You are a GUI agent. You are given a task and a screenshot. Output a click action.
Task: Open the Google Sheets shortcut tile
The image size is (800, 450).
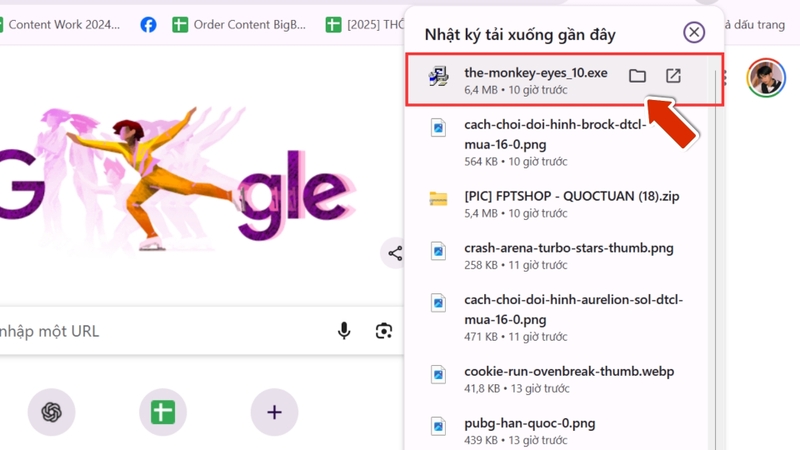pos(163,412)
